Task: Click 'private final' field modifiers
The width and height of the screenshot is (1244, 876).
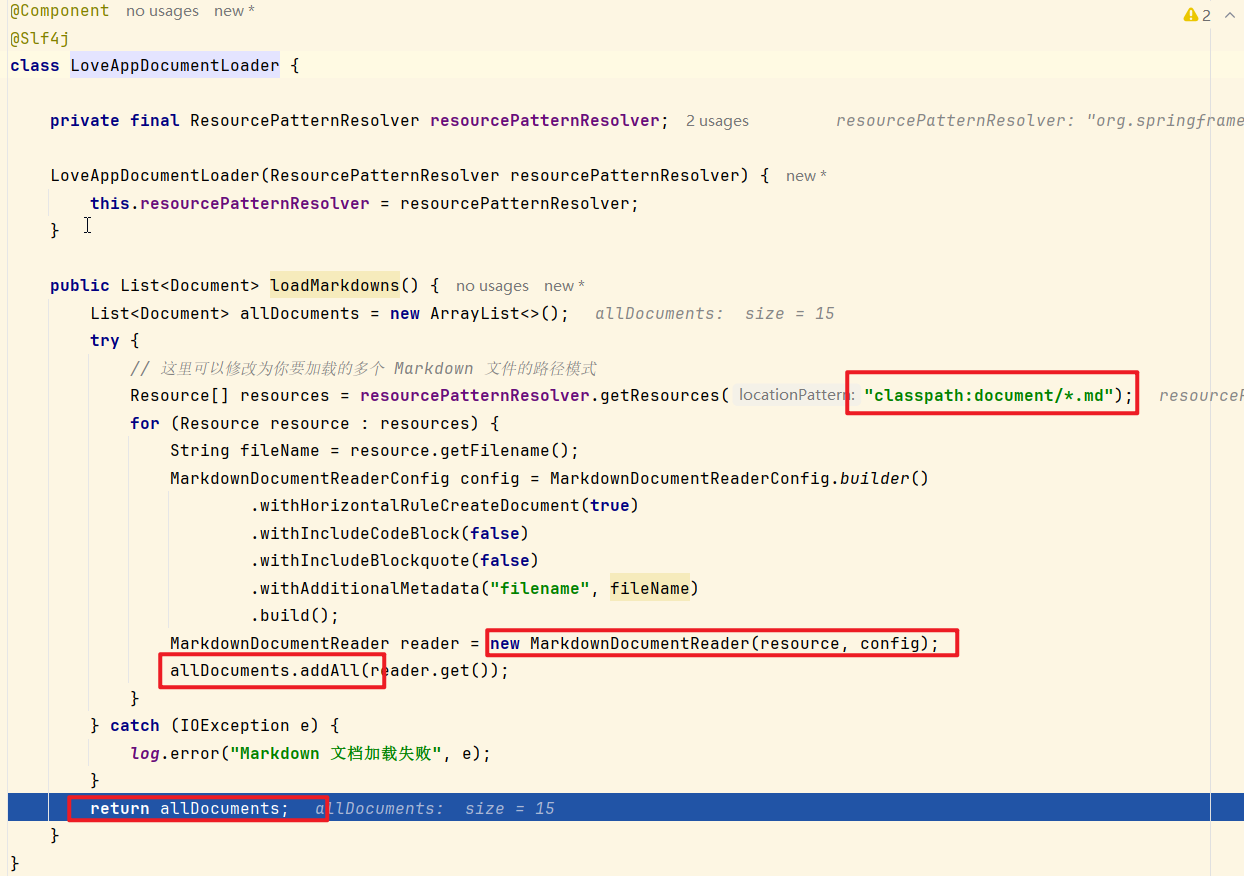Action: (115, 121)
